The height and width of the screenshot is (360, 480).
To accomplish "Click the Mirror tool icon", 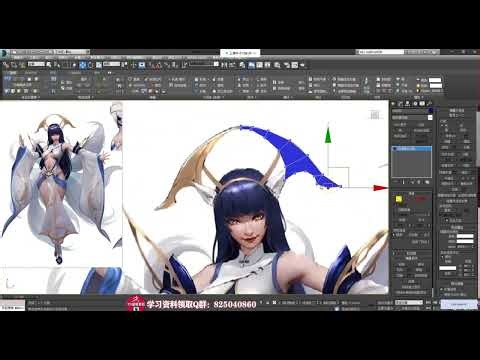I will [224, 65].
